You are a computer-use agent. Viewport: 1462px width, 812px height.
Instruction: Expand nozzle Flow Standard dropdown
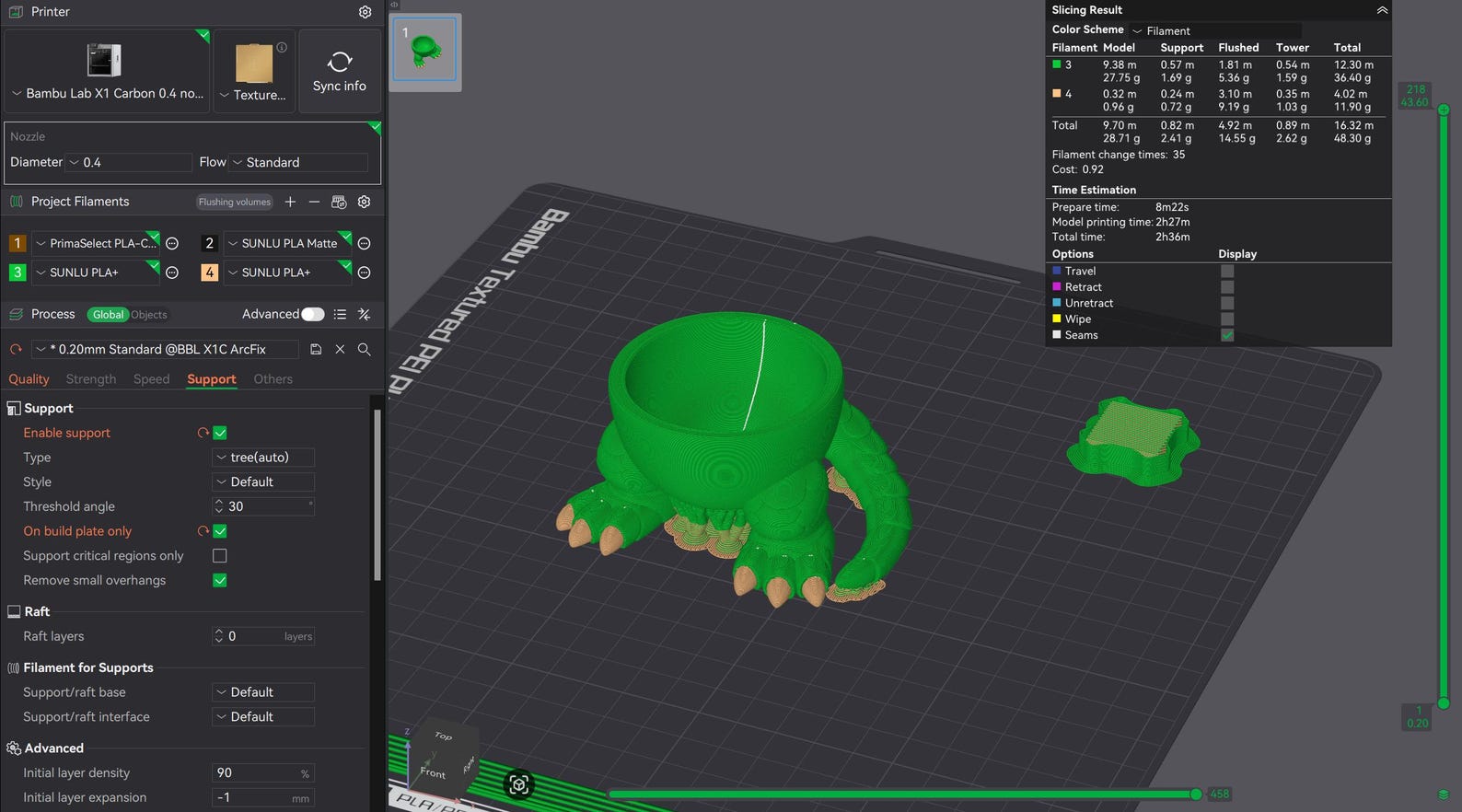[298, 162]
